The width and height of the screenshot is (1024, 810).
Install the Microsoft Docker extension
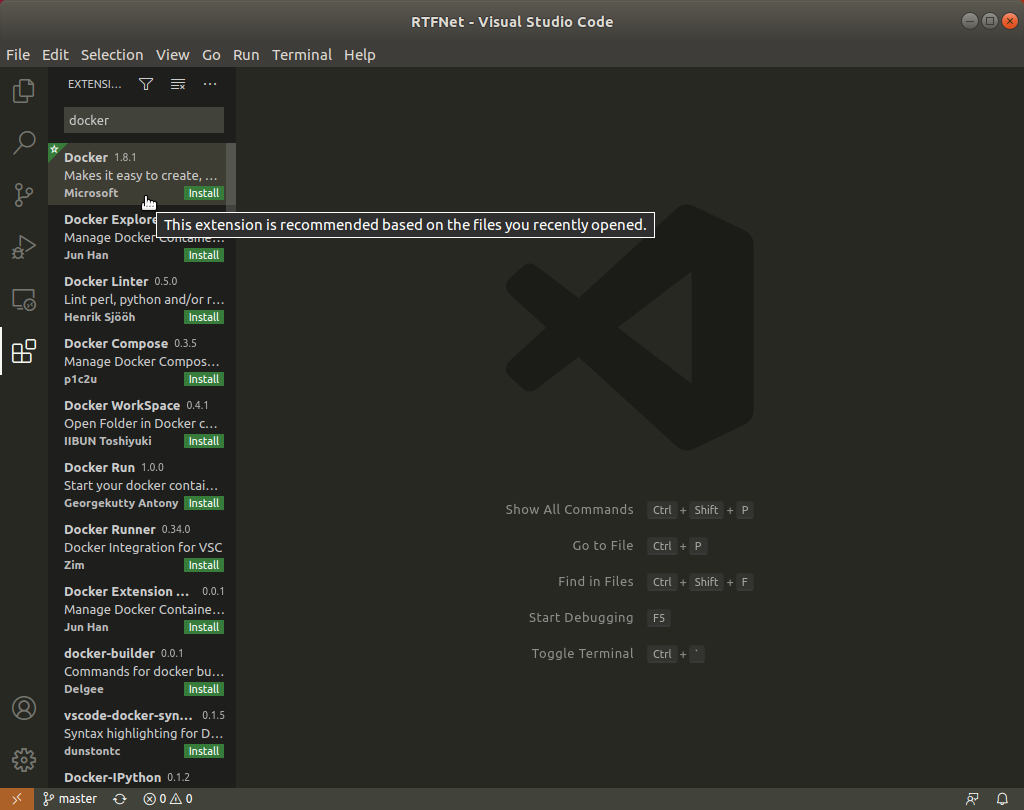click(204, 193)
